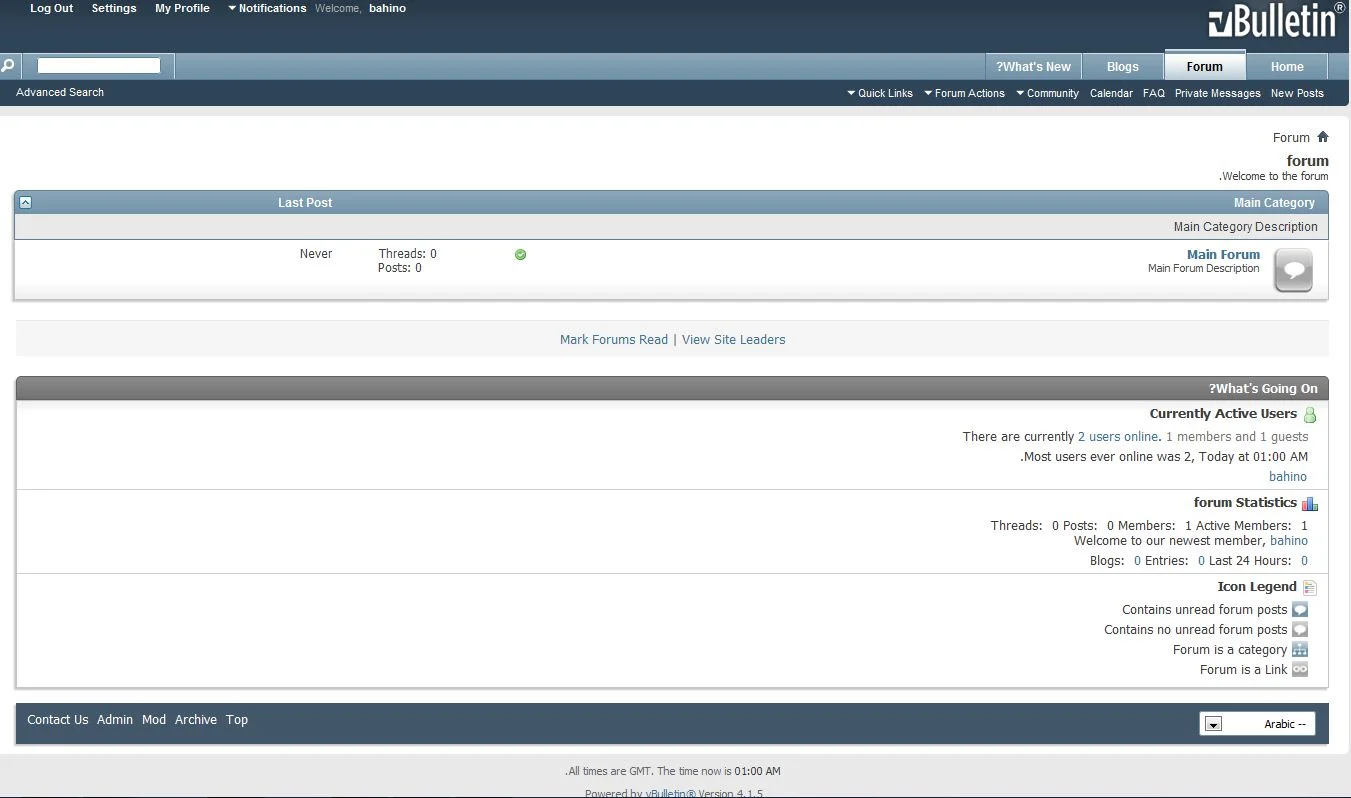
Task: Click the vBulletin logo
Action: 1275,22
